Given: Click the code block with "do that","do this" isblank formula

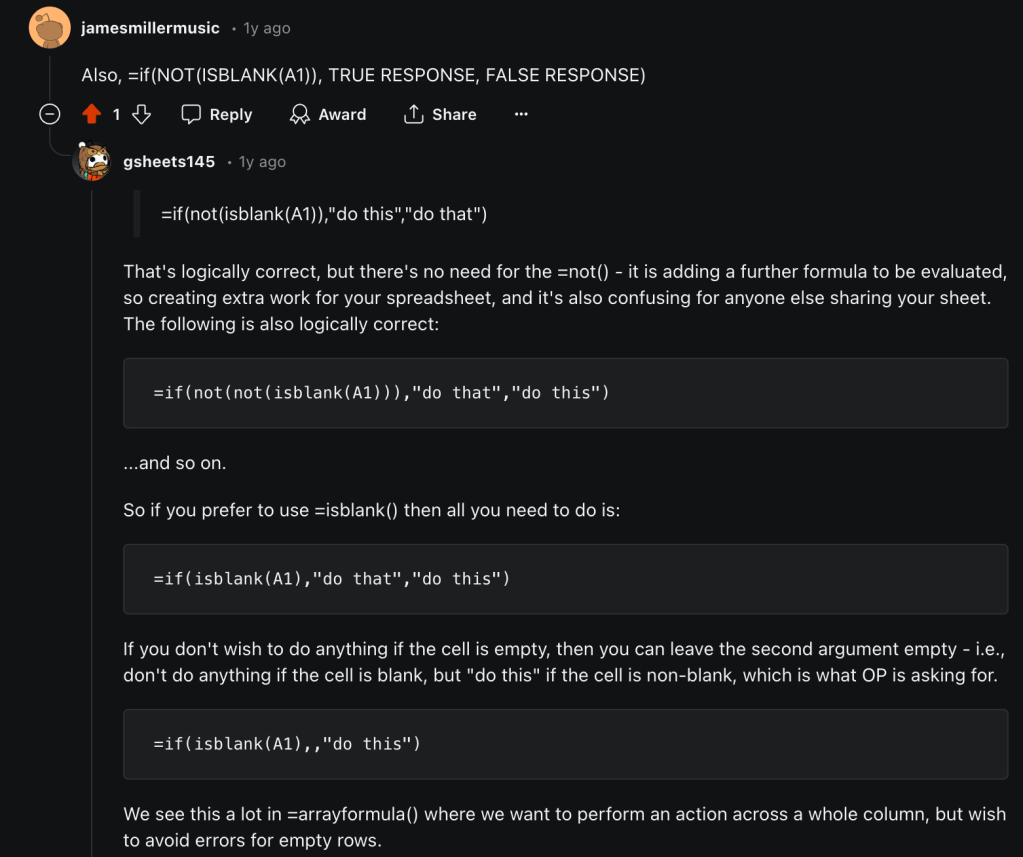Looking at the screenshot, I should point(565,579).
